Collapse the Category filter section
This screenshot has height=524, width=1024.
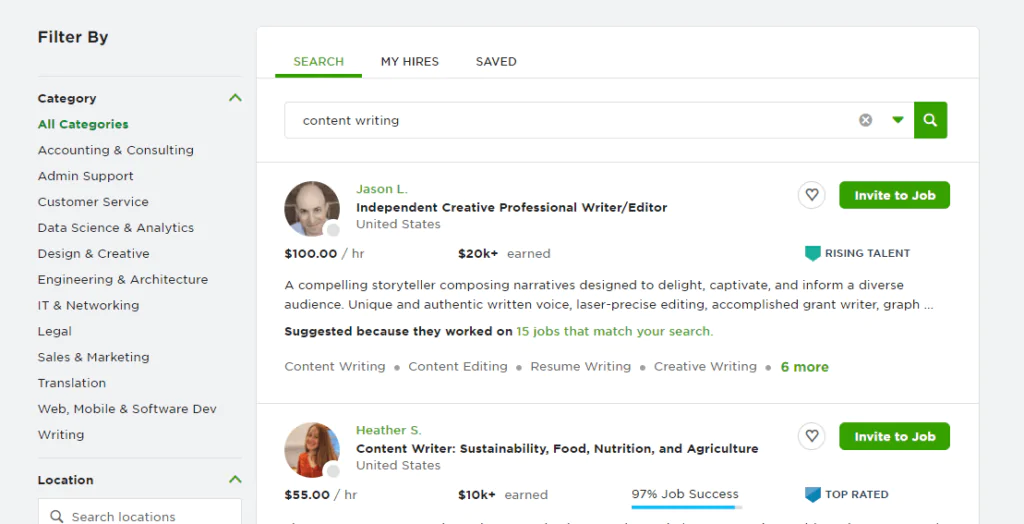click(x=235, y=98)
